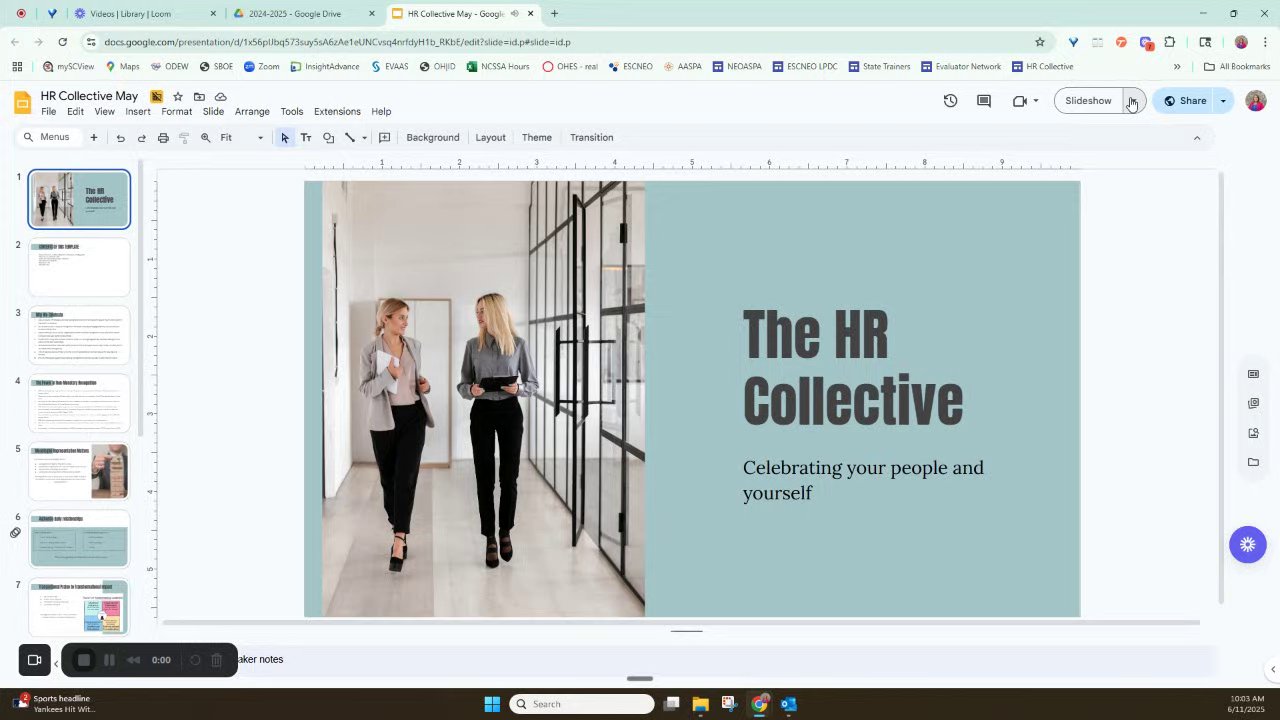This screenshot has height=720, width=1280.
Task: Undo the last action
Action: tap(120, 138)
